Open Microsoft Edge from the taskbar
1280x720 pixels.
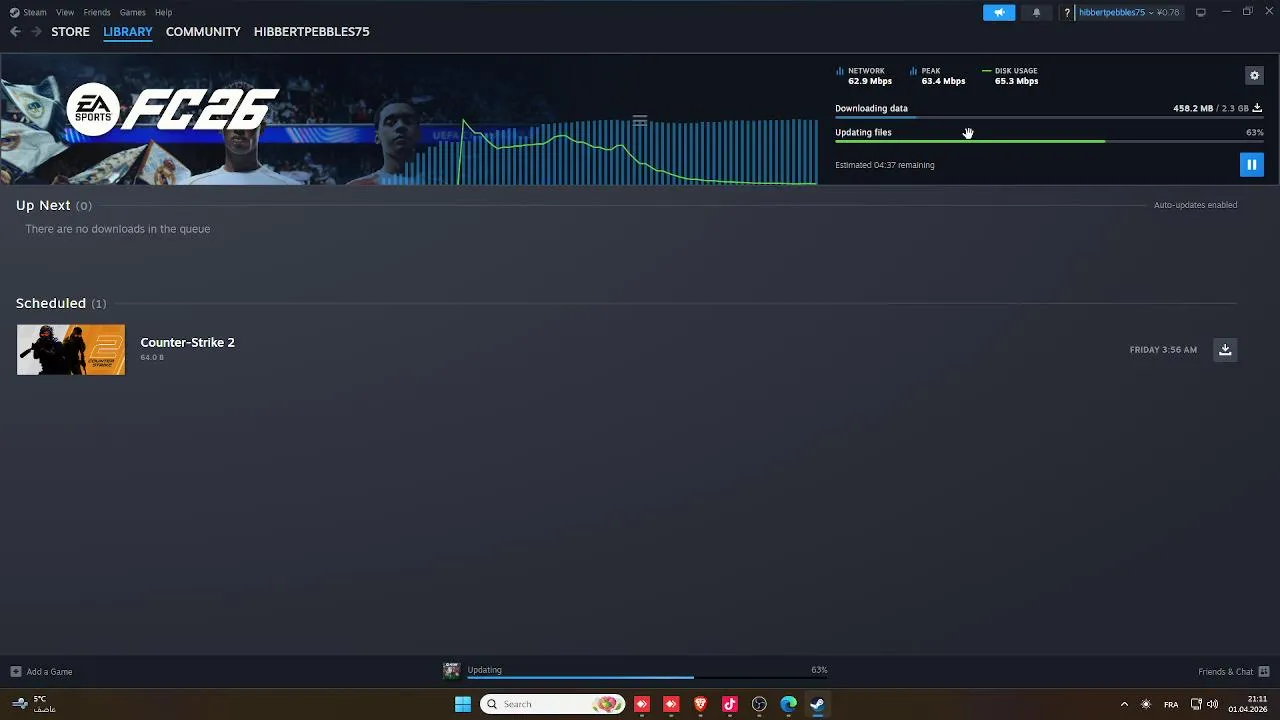point(788,704)
